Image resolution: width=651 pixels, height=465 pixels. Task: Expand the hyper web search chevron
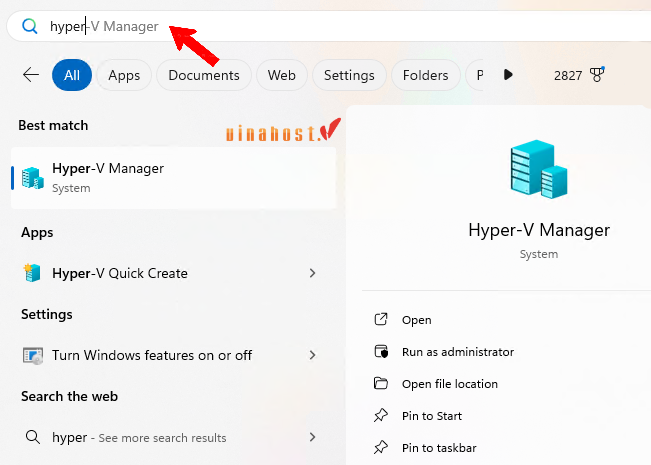312,437
